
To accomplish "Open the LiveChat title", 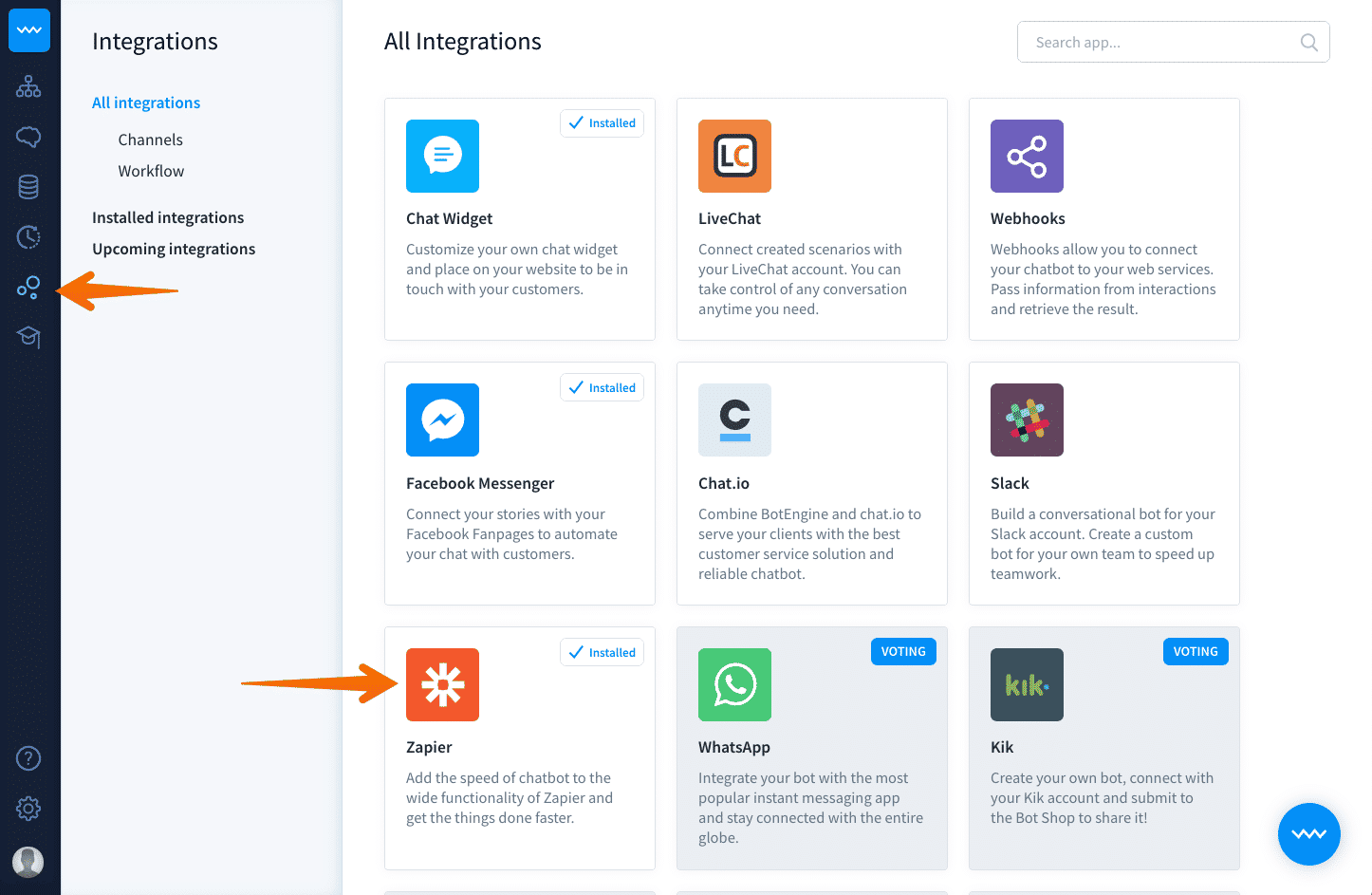I will 730,218.
